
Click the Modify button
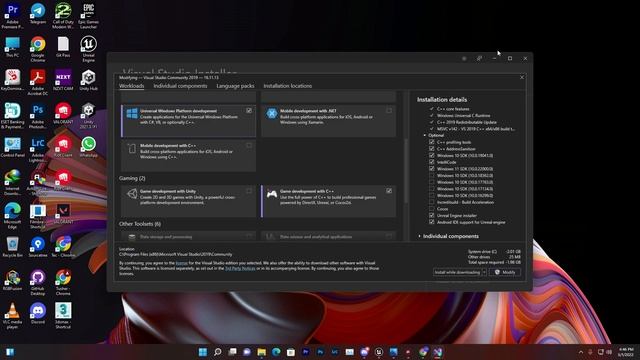tap(505, 272)
